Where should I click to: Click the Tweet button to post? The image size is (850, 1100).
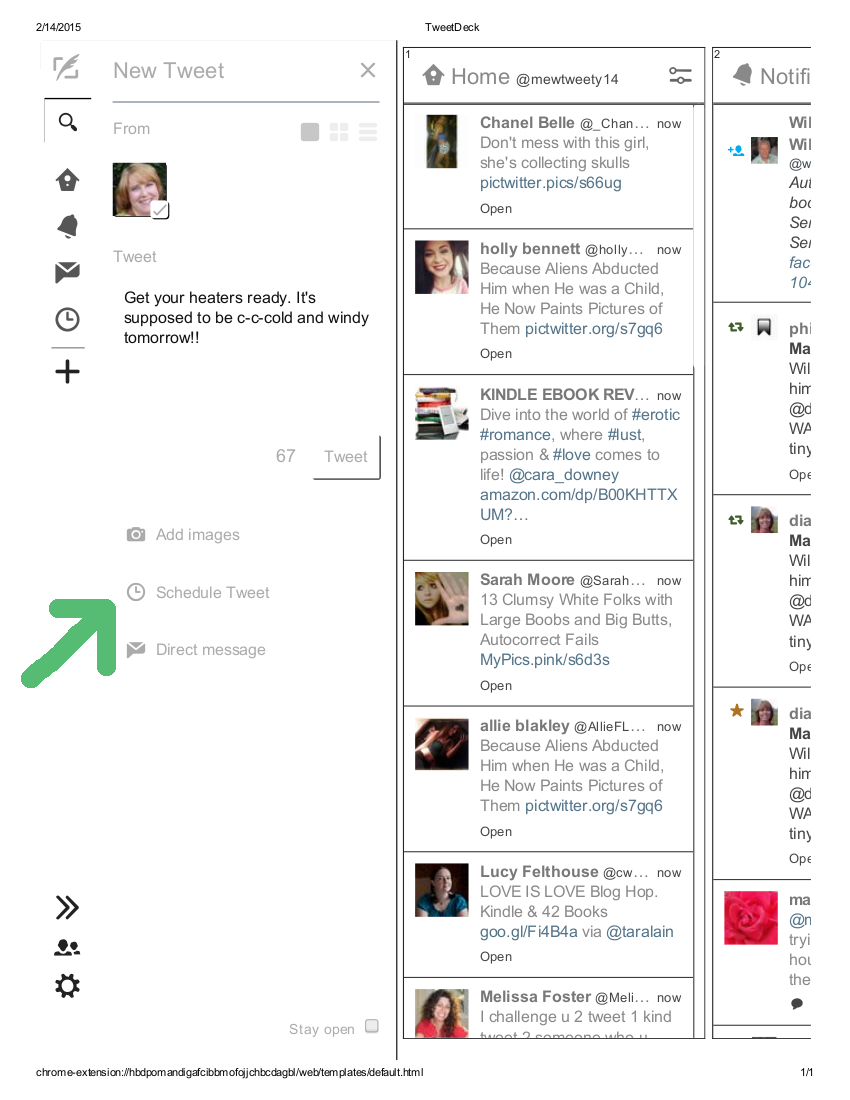(x=346, y=457)
